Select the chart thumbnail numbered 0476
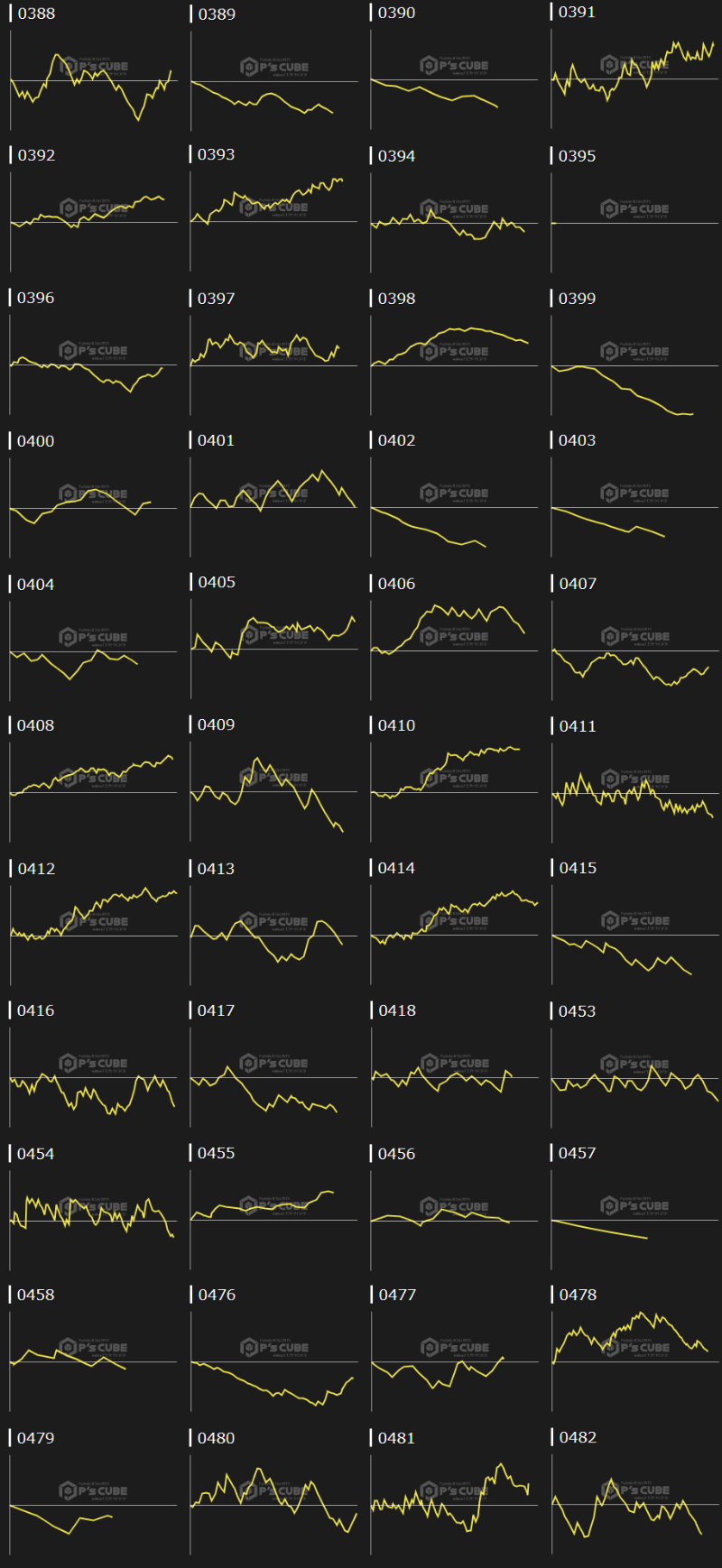Screen dimensions: 722x1568 pos(273,1361)
